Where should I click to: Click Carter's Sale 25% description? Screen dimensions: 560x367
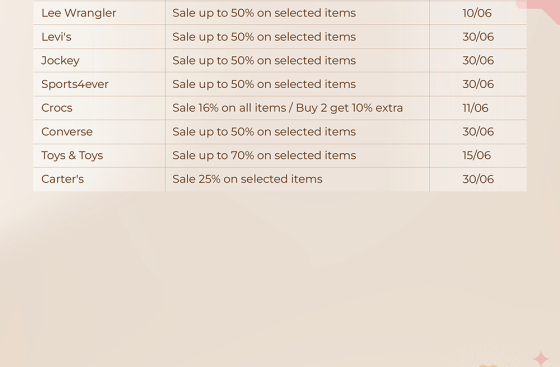248,179
